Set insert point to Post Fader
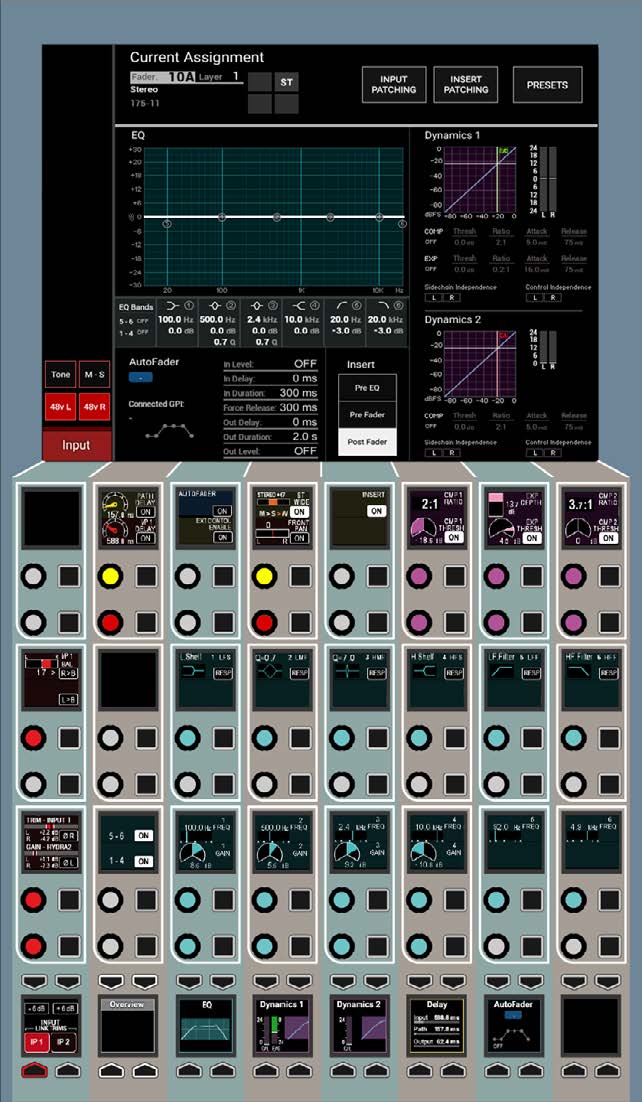642x1102 pixels. [x=367, y=442]
